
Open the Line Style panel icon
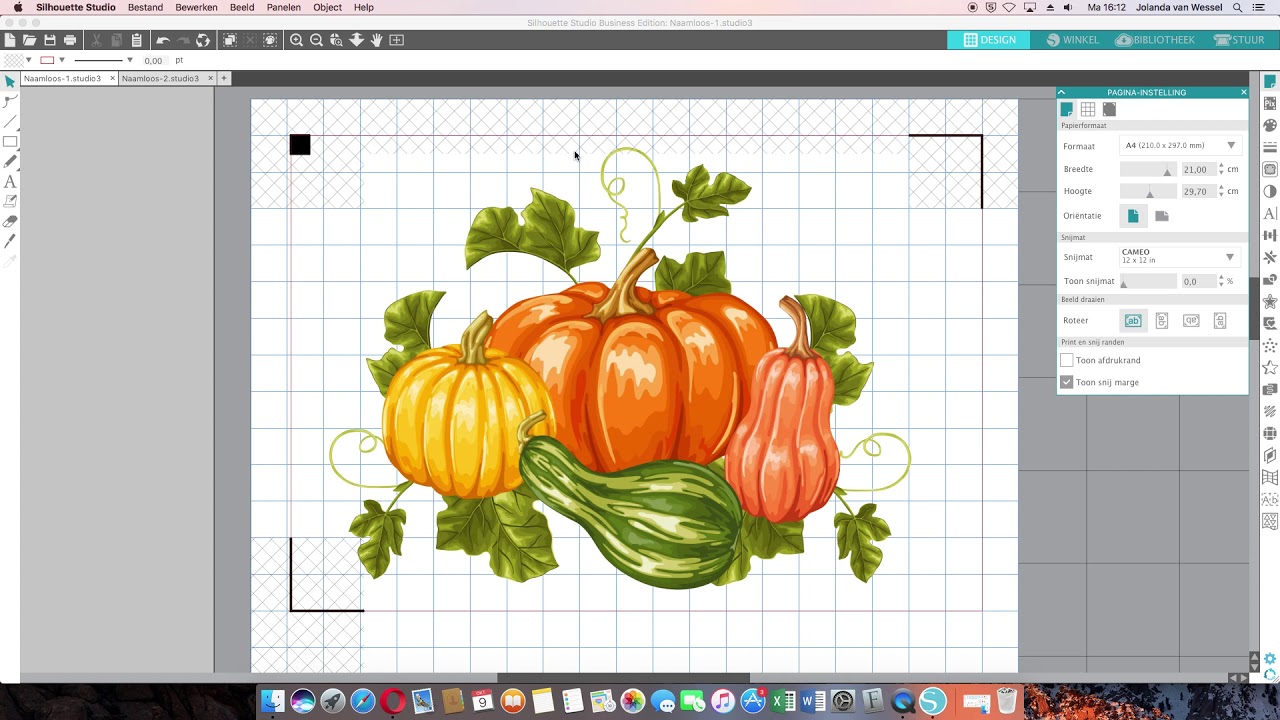tap(1270, 147)
